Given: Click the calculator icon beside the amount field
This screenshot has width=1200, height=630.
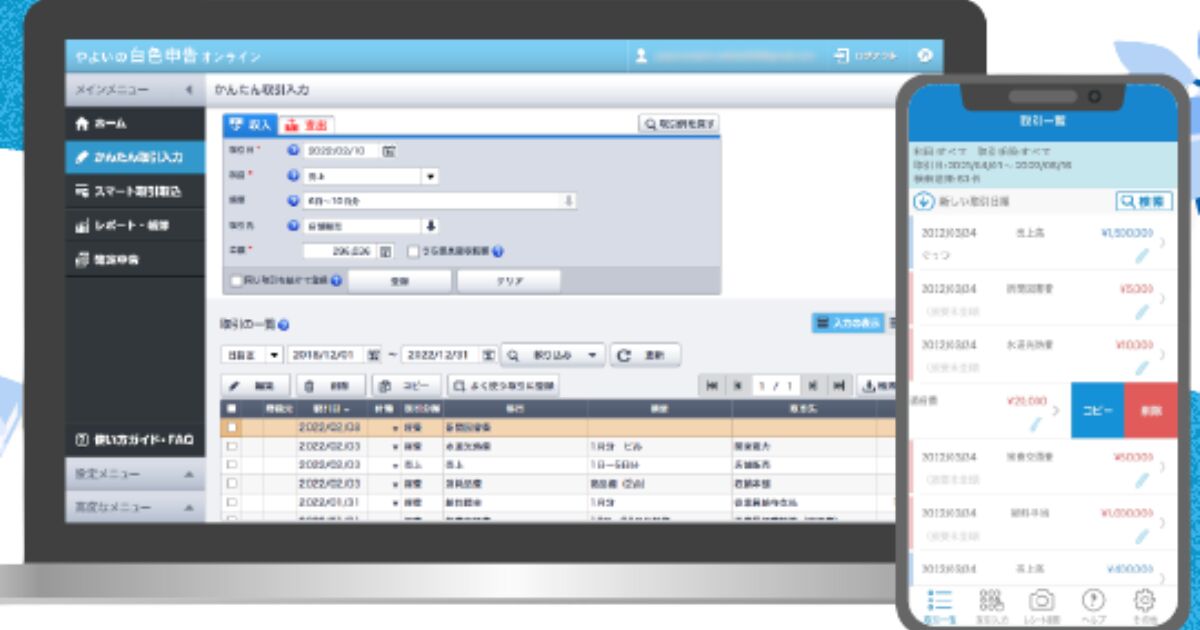Looking at the screenshot, I should [x=387, y=252].
